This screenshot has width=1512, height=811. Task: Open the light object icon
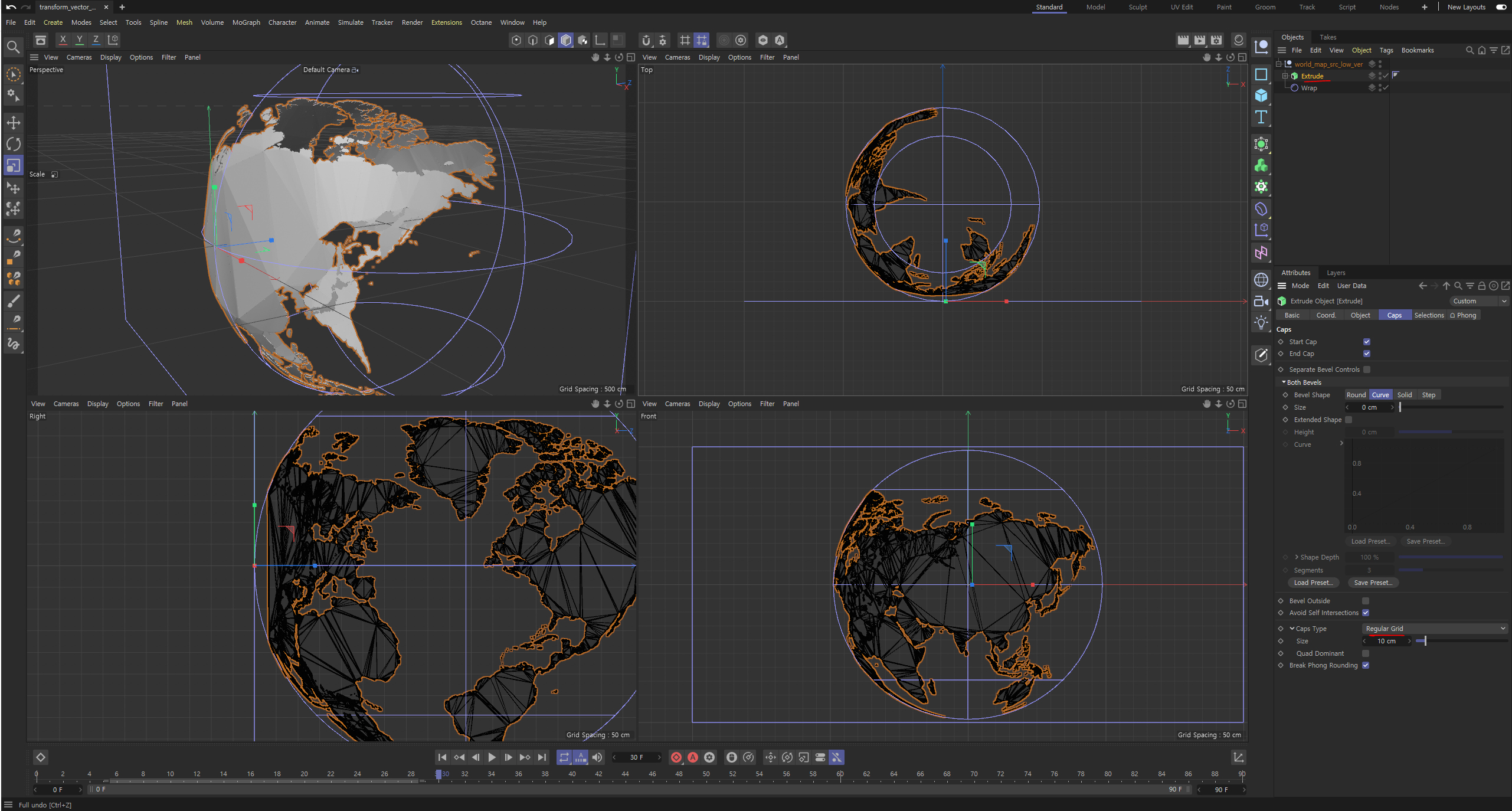coord(1261,322)
